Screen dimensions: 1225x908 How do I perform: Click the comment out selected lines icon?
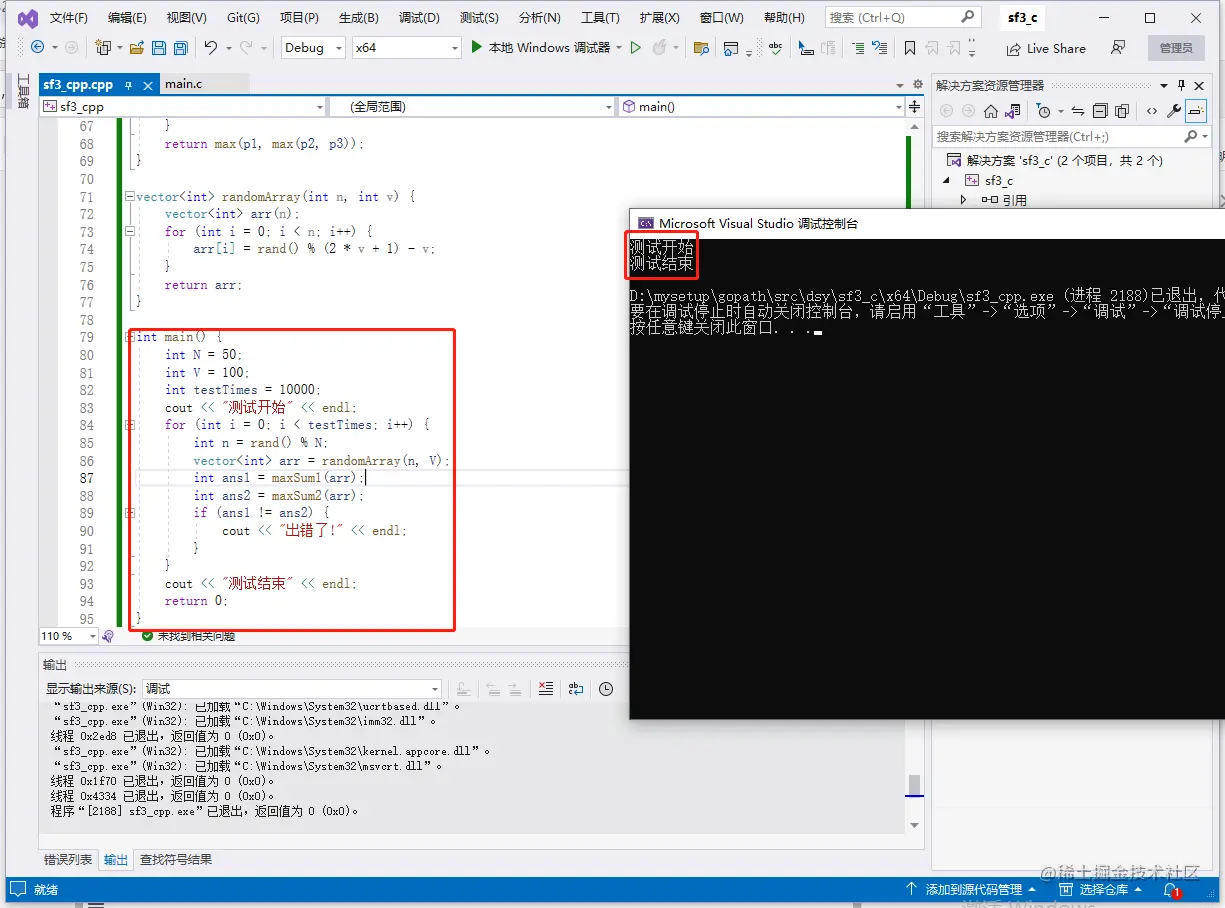coord(858,47)
